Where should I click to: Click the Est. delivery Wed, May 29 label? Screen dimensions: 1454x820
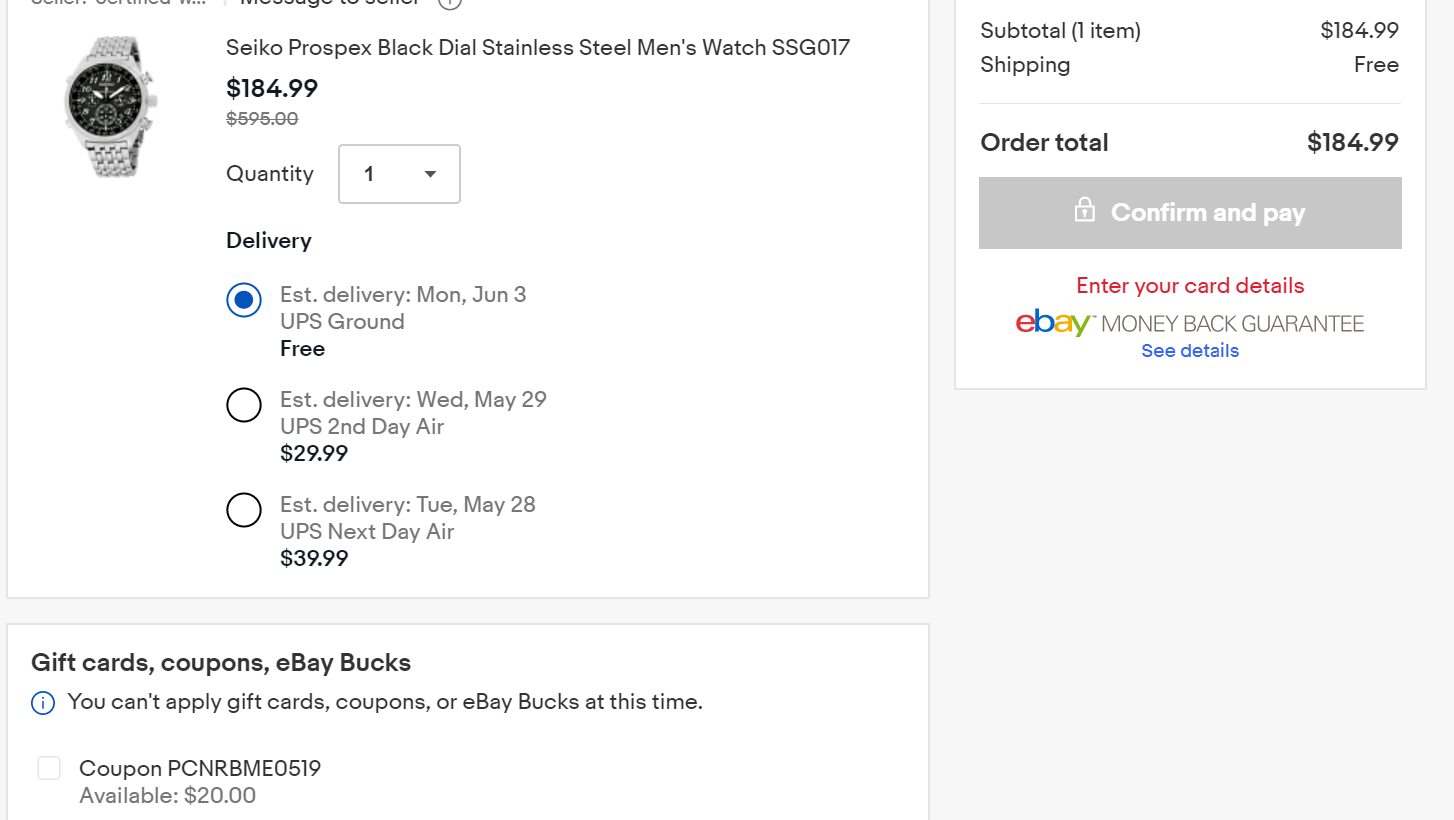[413, 399]
